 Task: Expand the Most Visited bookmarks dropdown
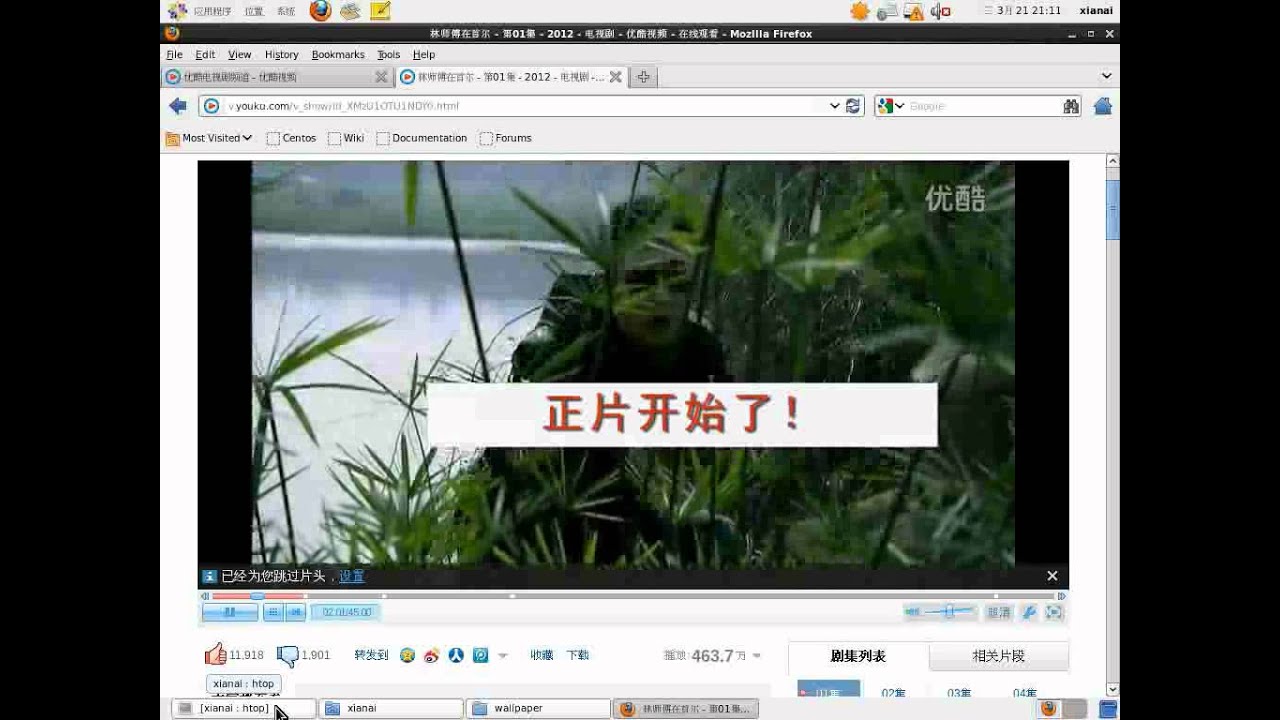coord(209,138)
